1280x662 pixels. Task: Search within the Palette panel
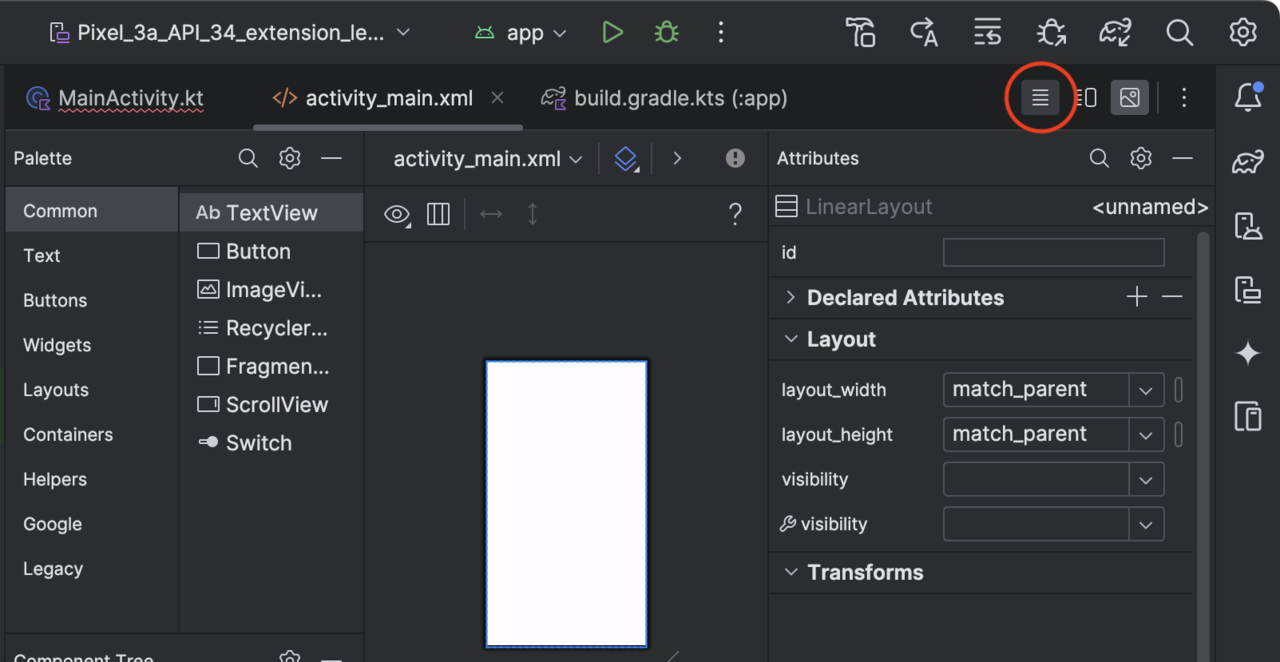coord(248,158)
